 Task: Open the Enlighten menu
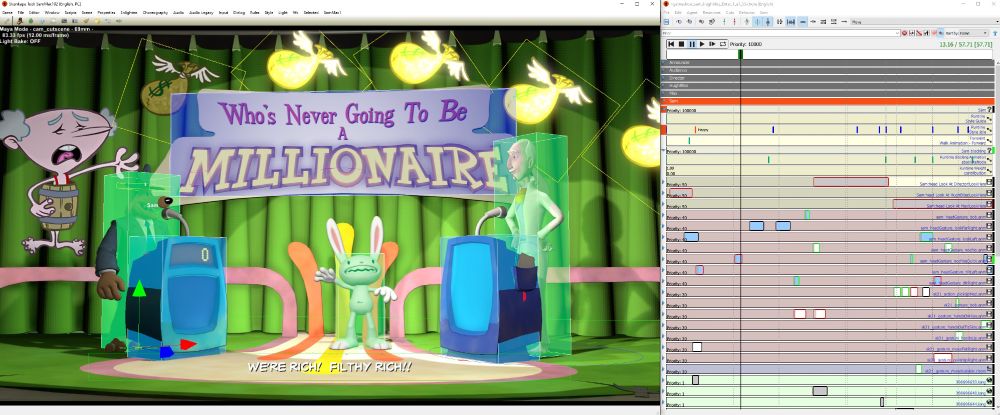[x=129, y=13]
